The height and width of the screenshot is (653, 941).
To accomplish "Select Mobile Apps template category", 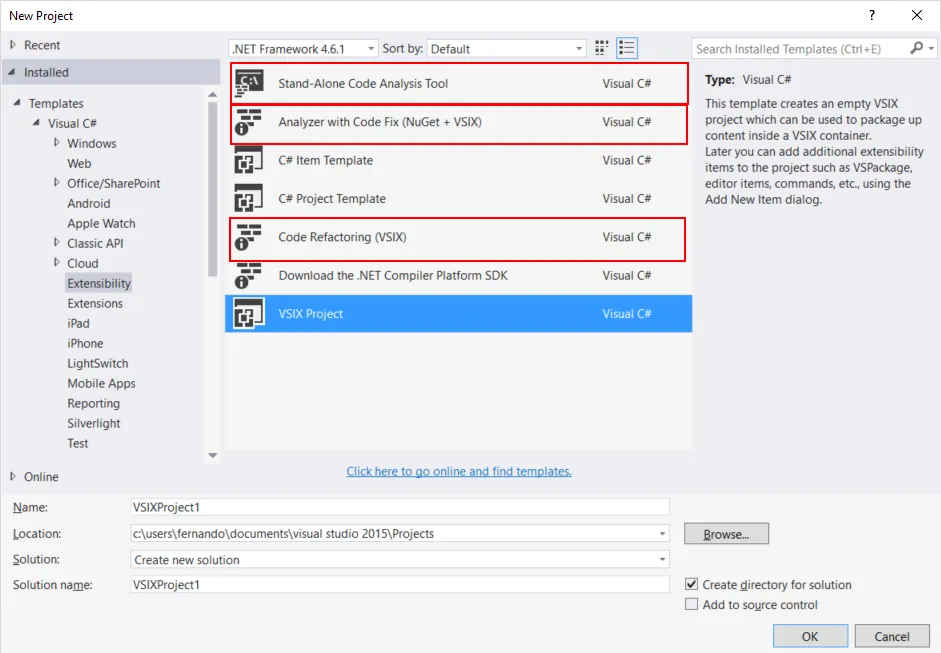I will [x=101, y=383].
